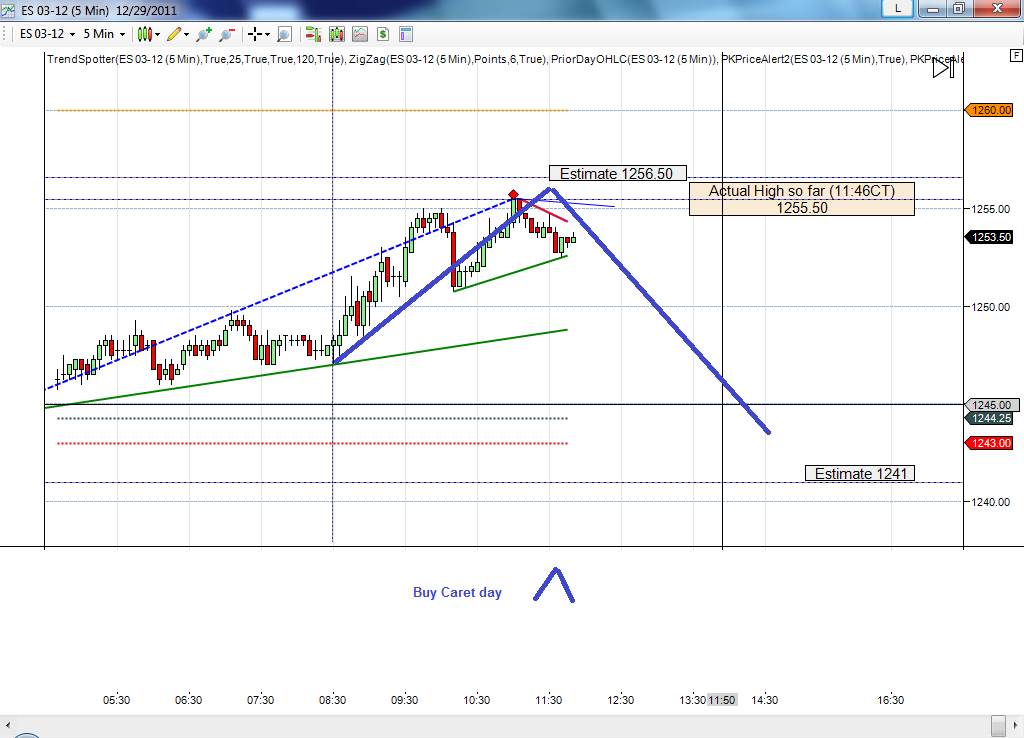Open the Strategies dollar-sign icon
The image size is (1024, 738).
pyautogui.click(x=383, y=34)
